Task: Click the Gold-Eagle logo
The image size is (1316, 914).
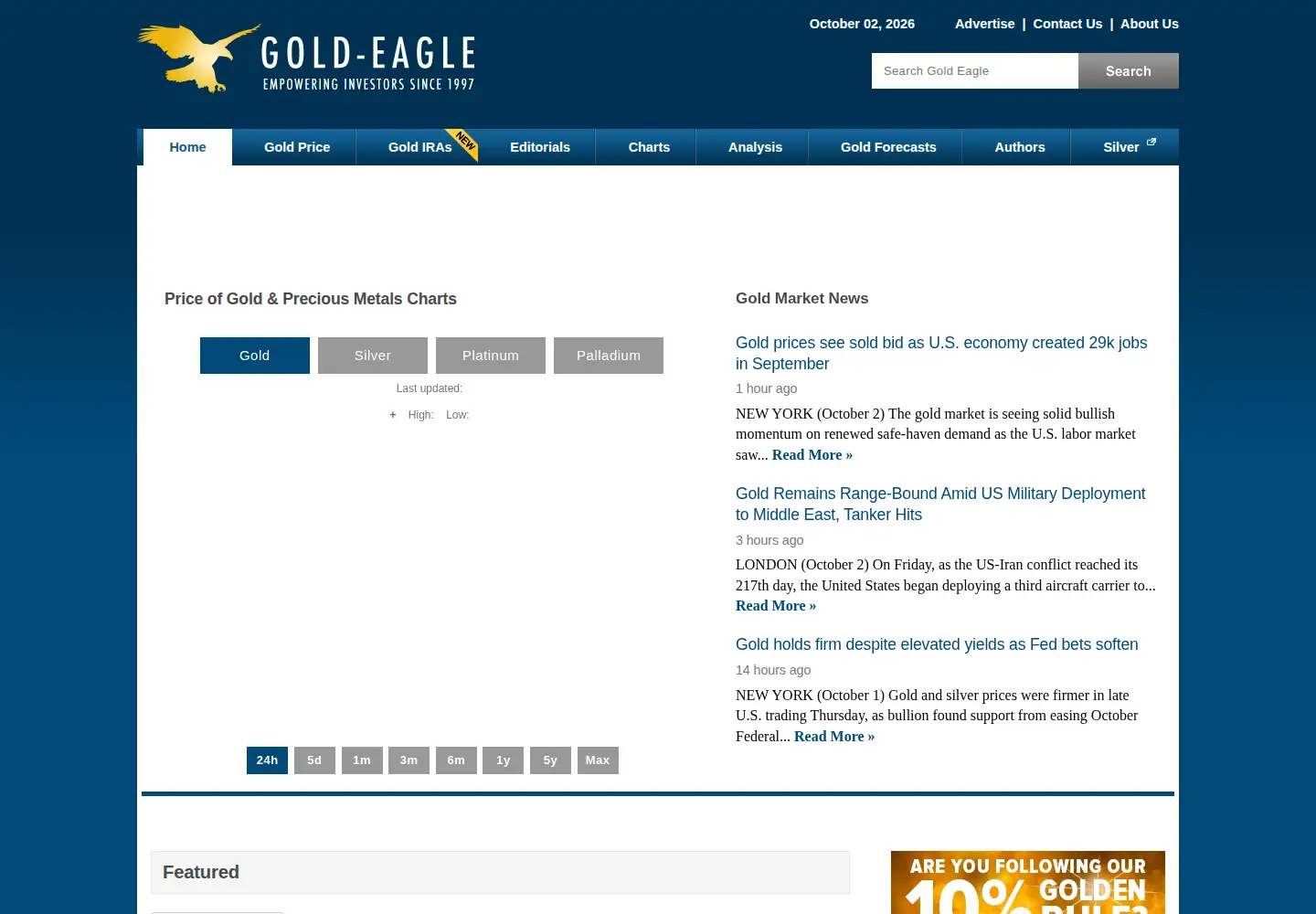Action: coord(306,58)
